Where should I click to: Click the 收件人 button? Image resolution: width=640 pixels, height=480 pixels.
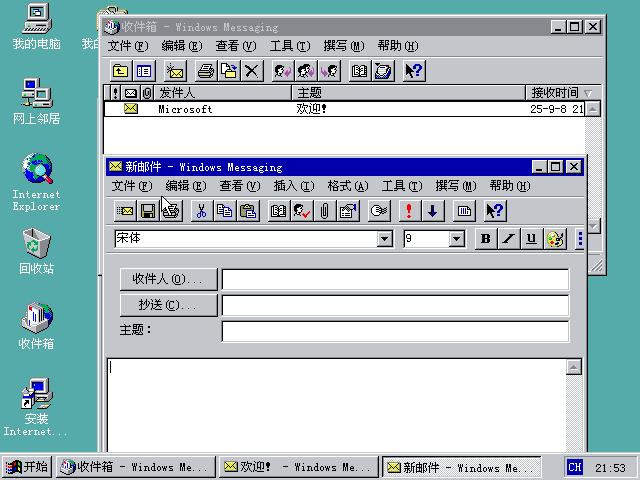168,279
